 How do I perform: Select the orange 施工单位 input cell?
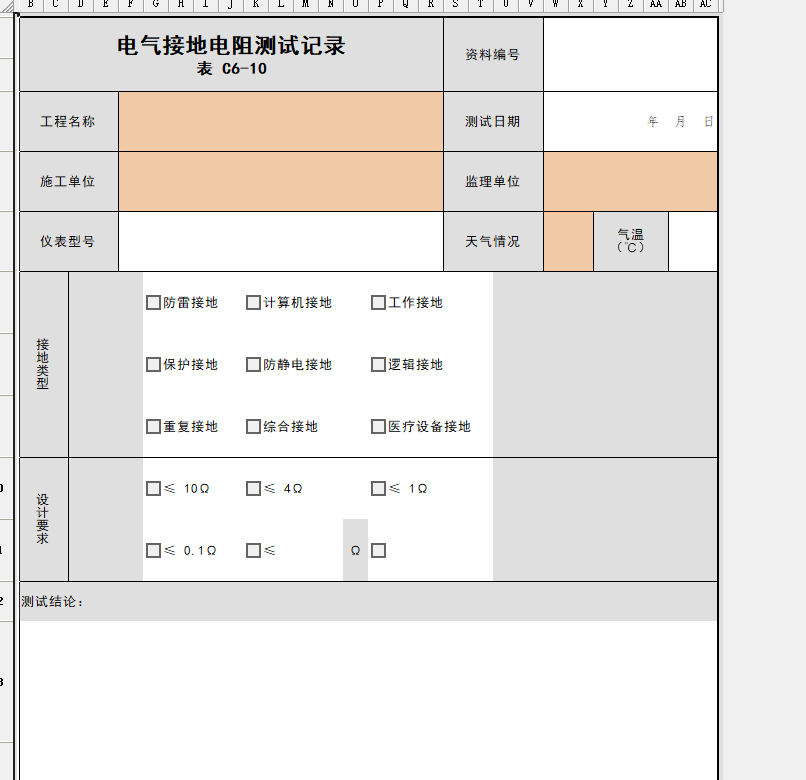[x=280, y=182]
